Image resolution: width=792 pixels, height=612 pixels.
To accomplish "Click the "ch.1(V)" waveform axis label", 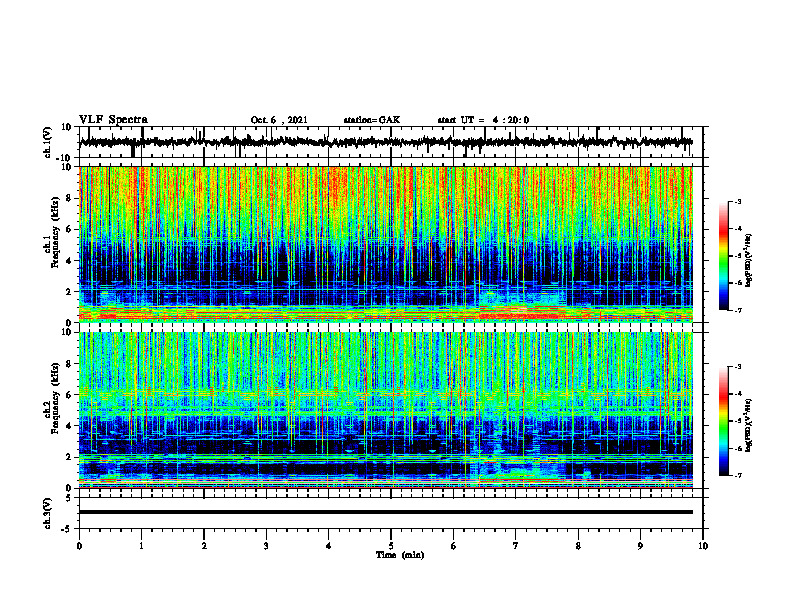I will (x=48, y=142).
